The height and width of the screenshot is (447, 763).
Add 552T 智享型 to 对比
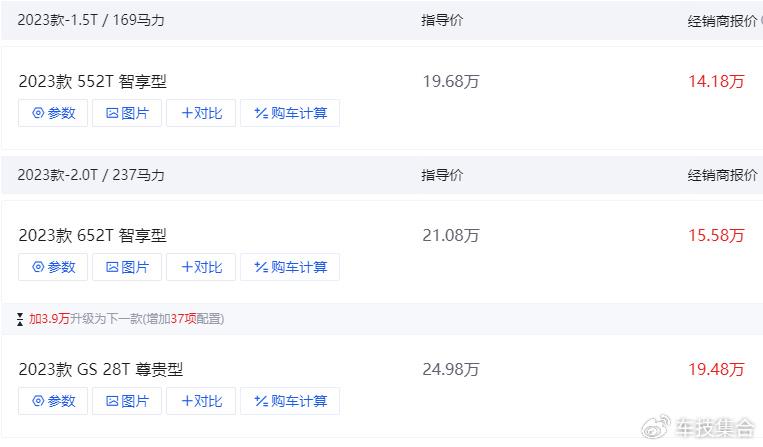pyautogui.click(x=201, y=113)
